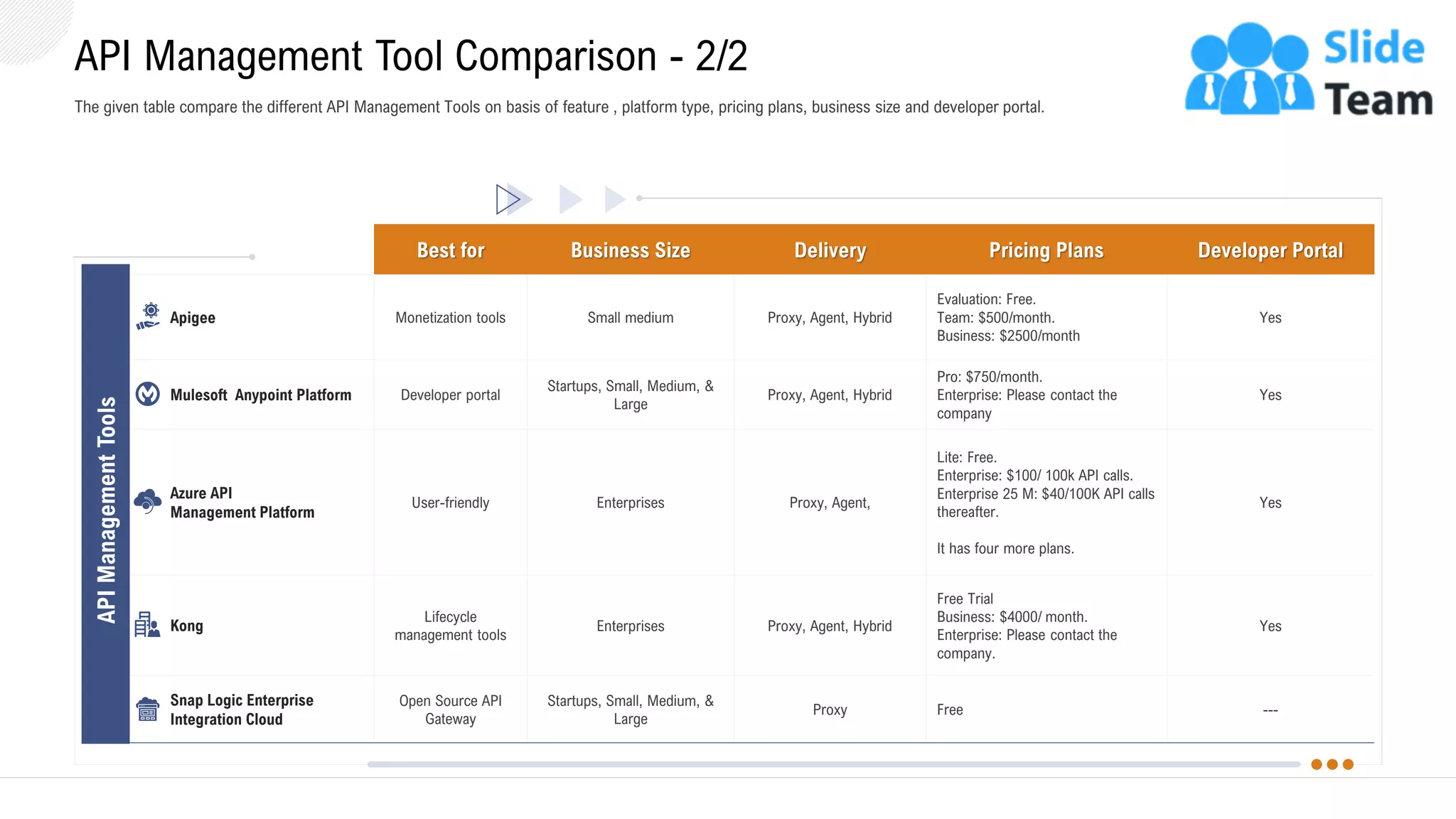Click the outlined play arrow above the table
The image size is (1456, 819).
pyautogui.click(x=508, y=199)
